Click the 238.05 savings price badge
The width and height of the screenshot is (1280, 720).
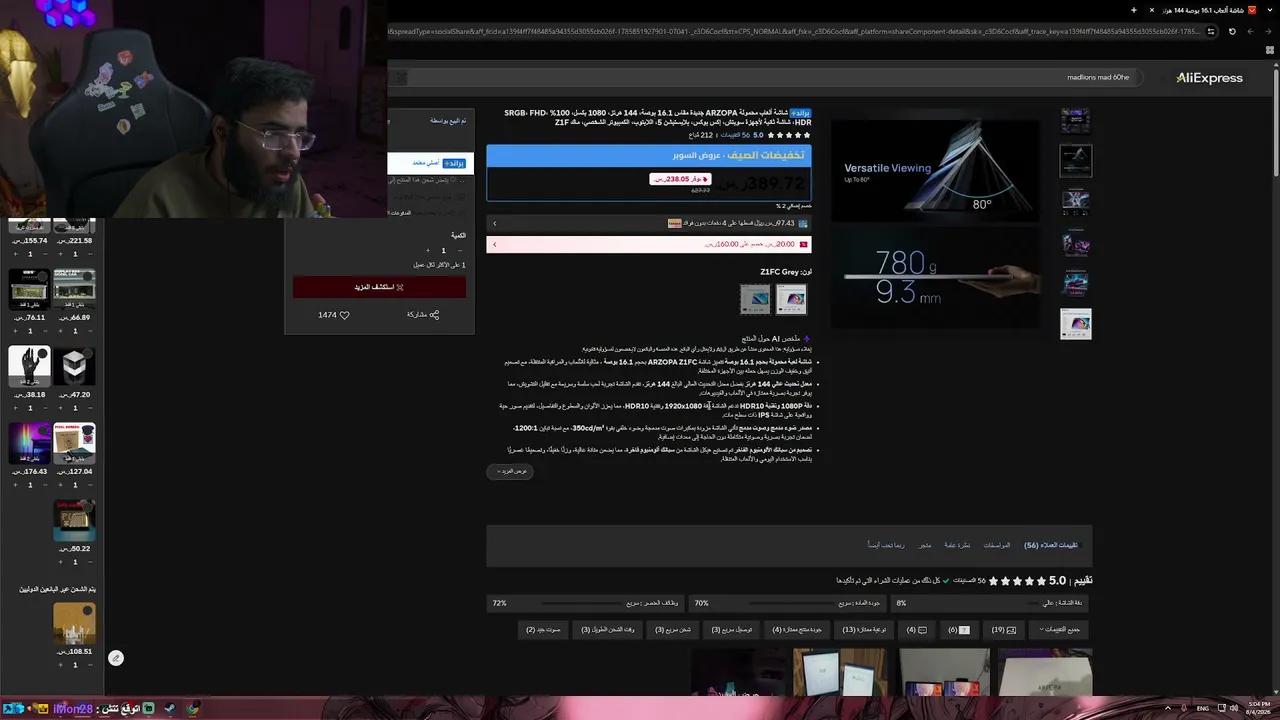[x=680, y=179]
